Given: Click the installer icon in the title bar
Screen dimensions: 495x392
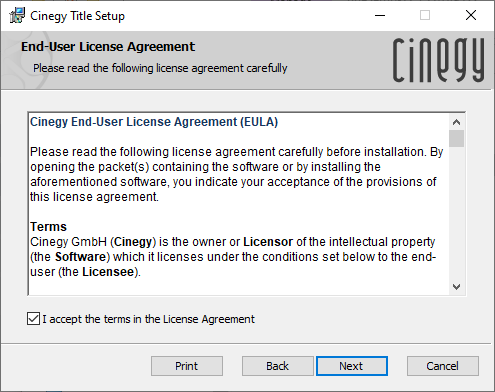Looking at the screenshot, I should [x=17, y=15].
